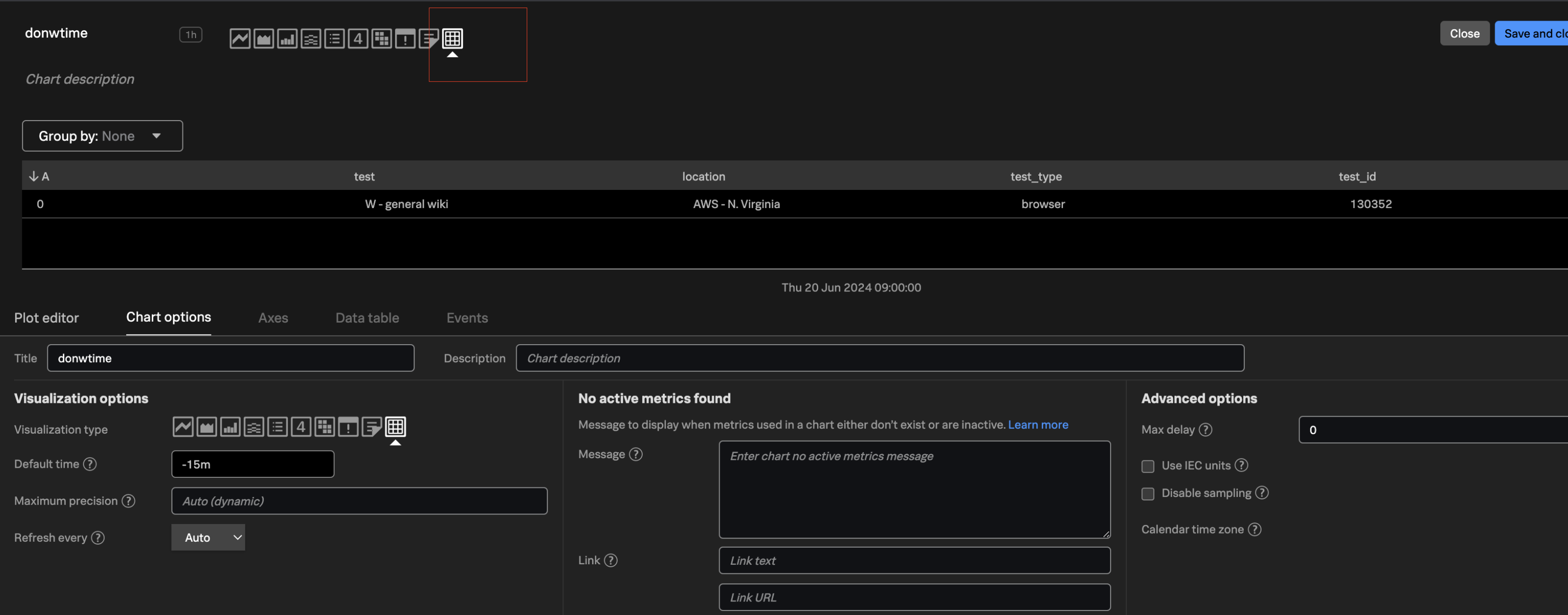The height and width of the screenshot is (615, 1568).
Task: Open the Plot editor tab
Action: [47, 318]
